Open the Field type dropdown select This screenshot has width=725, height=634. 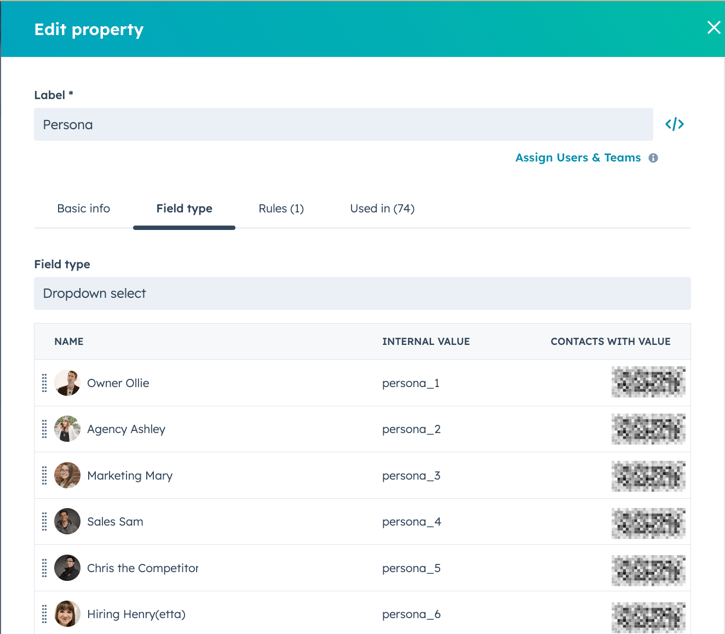362,293
